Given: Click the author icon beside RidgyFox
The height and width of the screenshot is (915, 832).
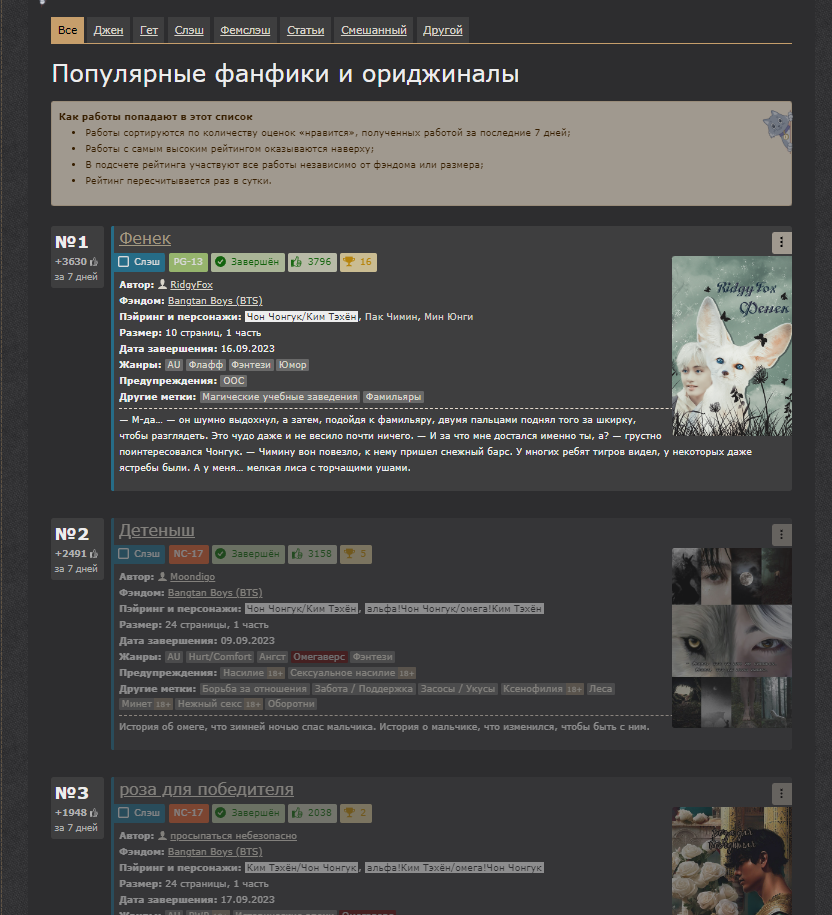Looking at the screenshot, I should (x=163, y=284).
